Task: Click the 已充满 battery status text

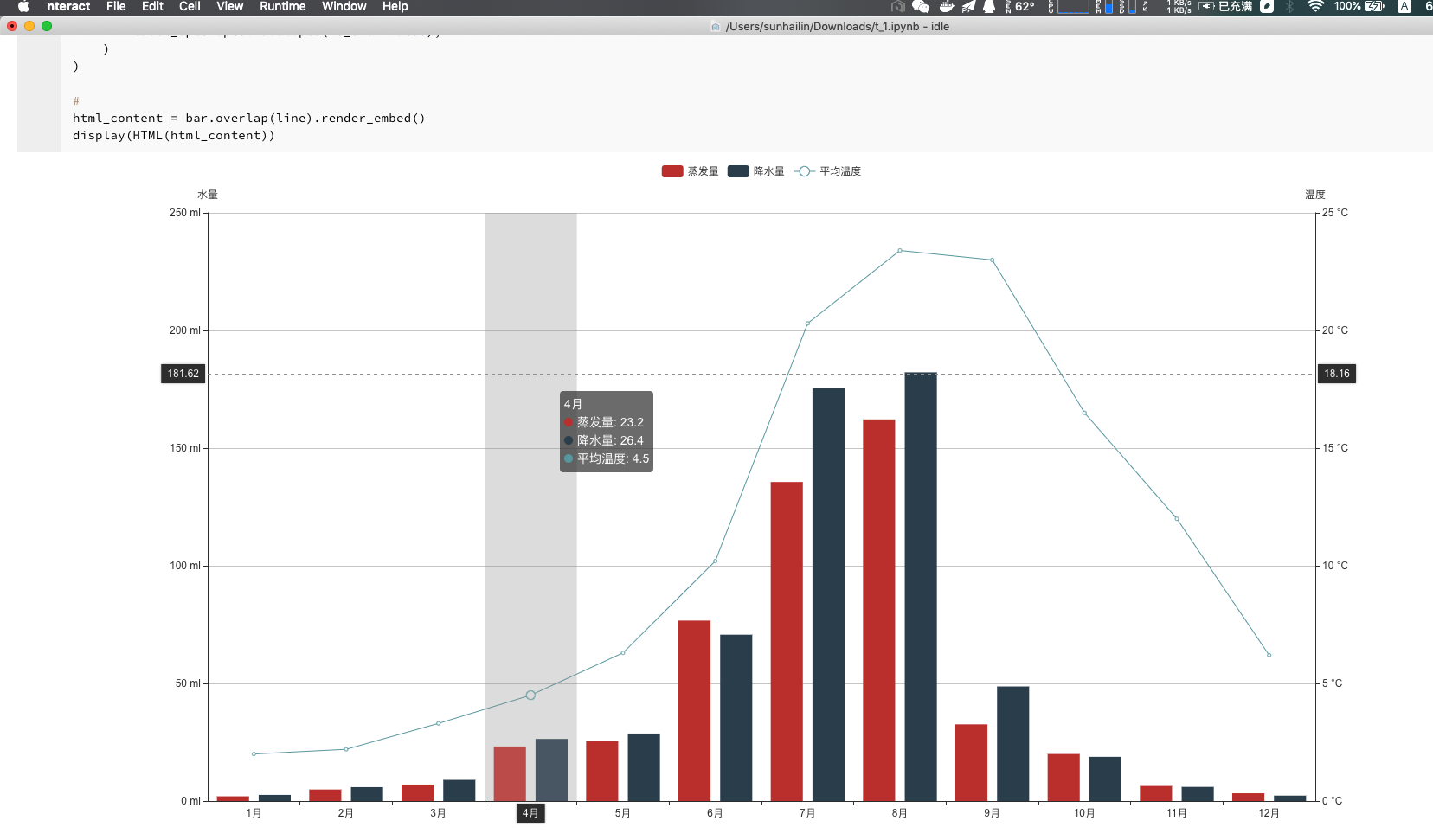Action: pyautogui.click(x=1237, y=7)
